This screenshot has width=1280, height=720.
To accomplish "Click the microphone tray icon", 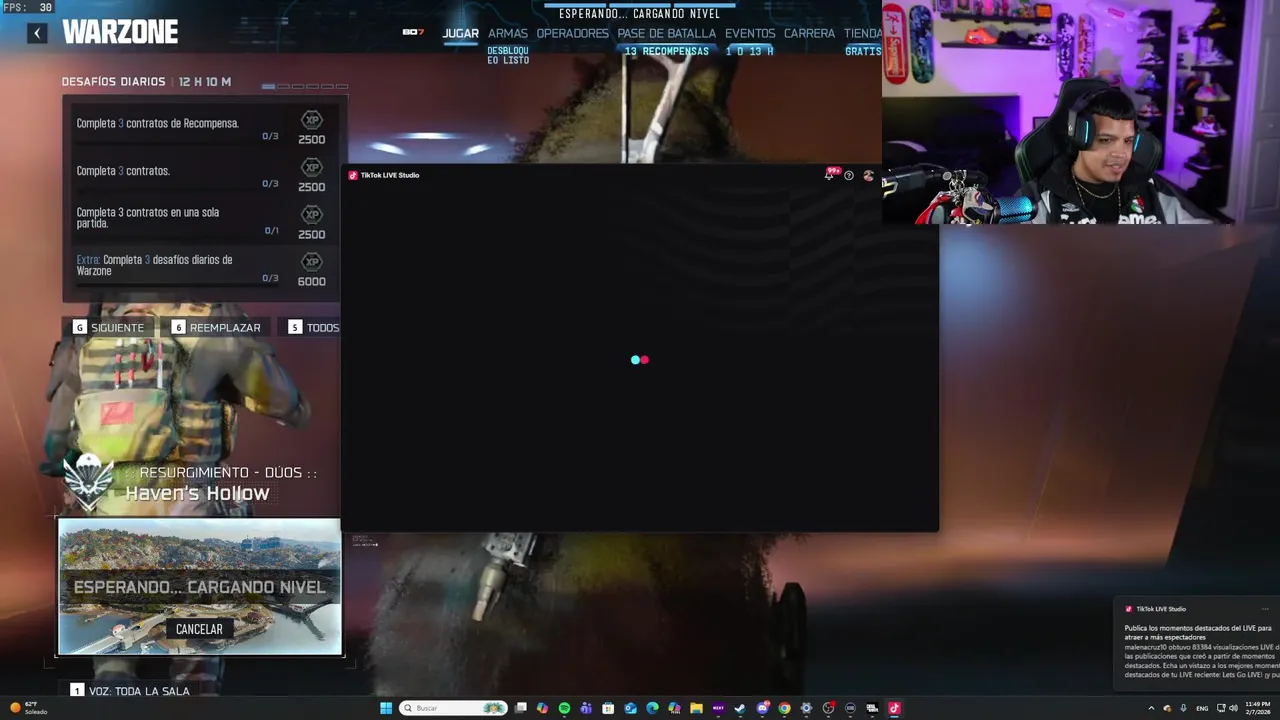I will point(1184,708).
